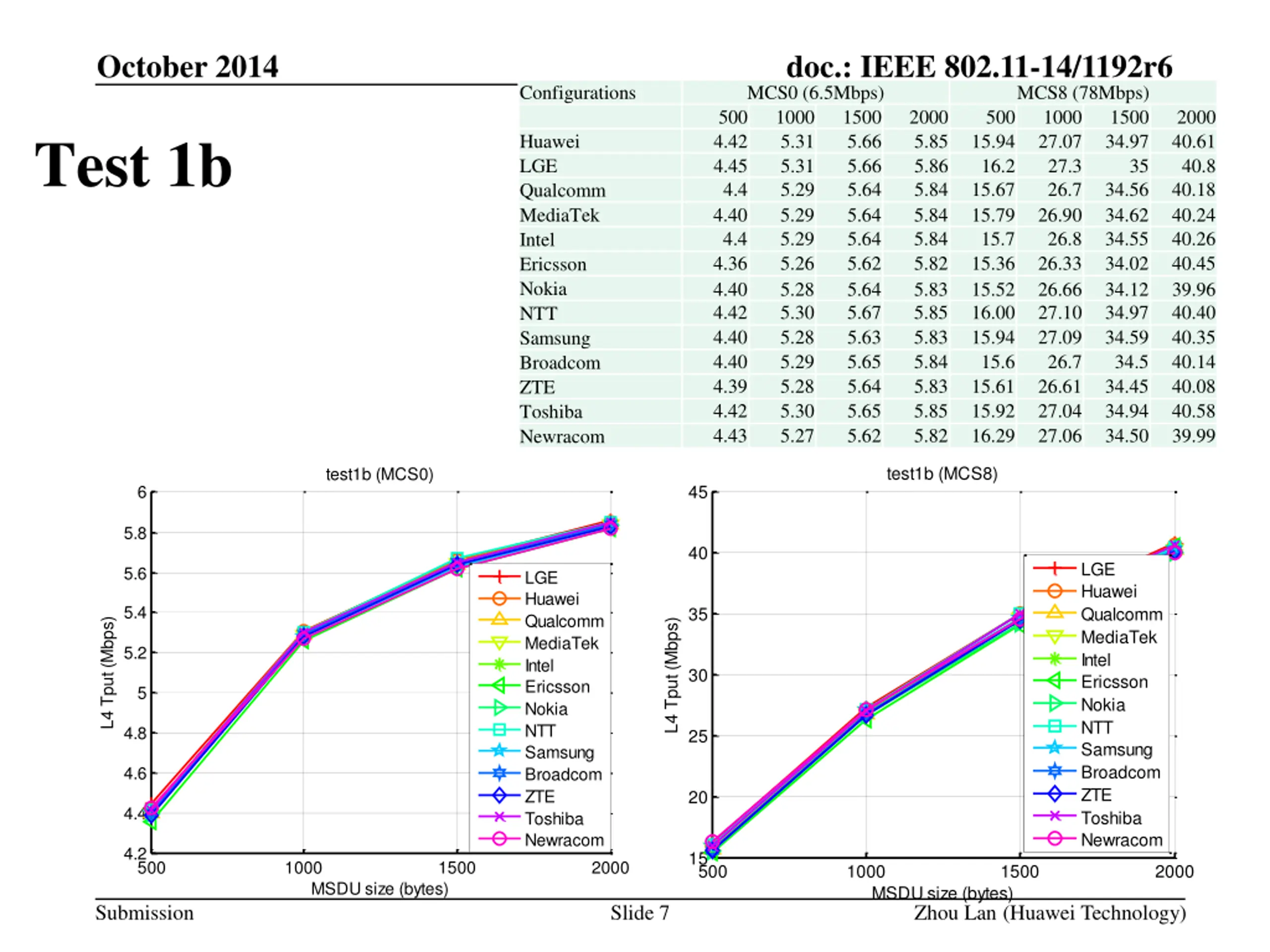Click Zhou Lan (Huawei Technology) footer text
This screenshot has height=952, width=1270.
click(x=1050, y=913)
